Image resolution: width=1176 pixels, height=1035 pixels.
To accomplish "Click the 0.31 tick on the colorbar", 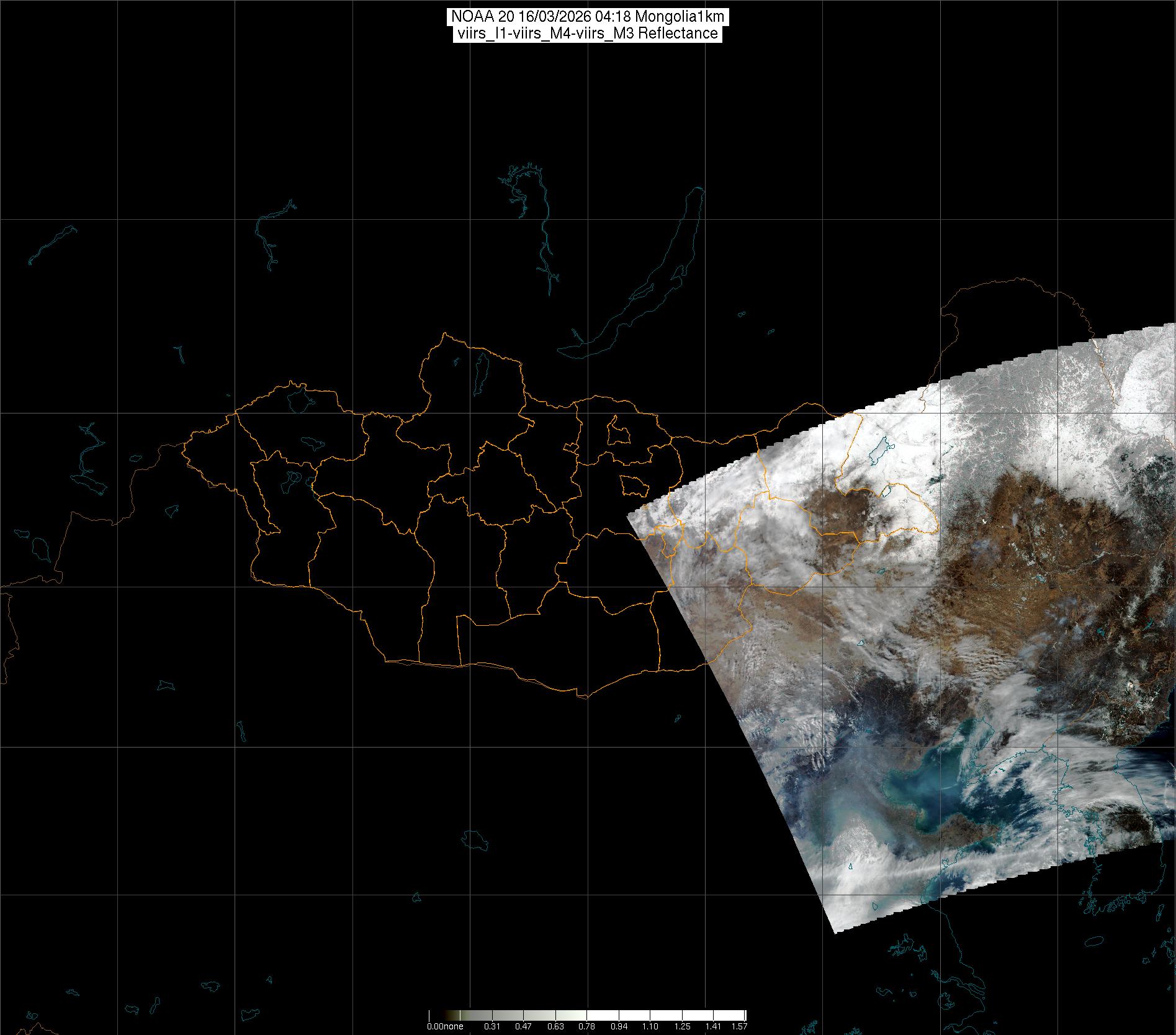I will 492,1026.
